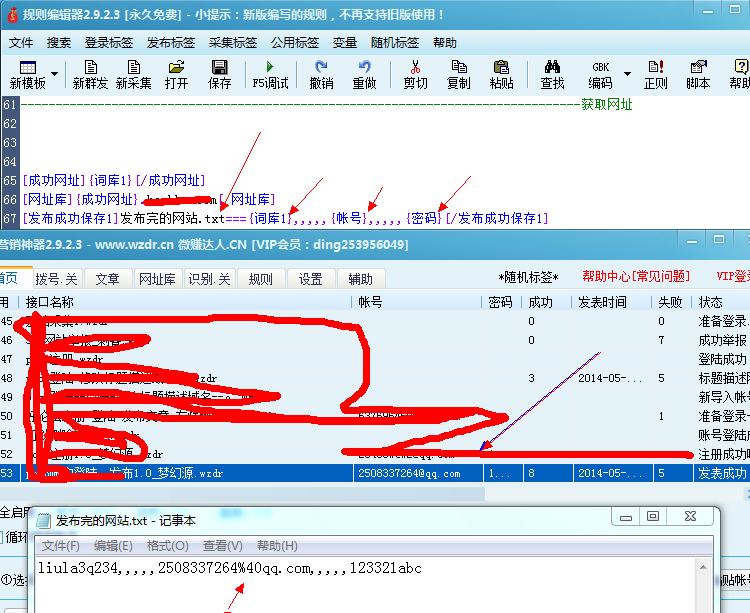Open the 公用标签 menu
The width and height of the screenshot is (750, 613).
click(295, 43)
